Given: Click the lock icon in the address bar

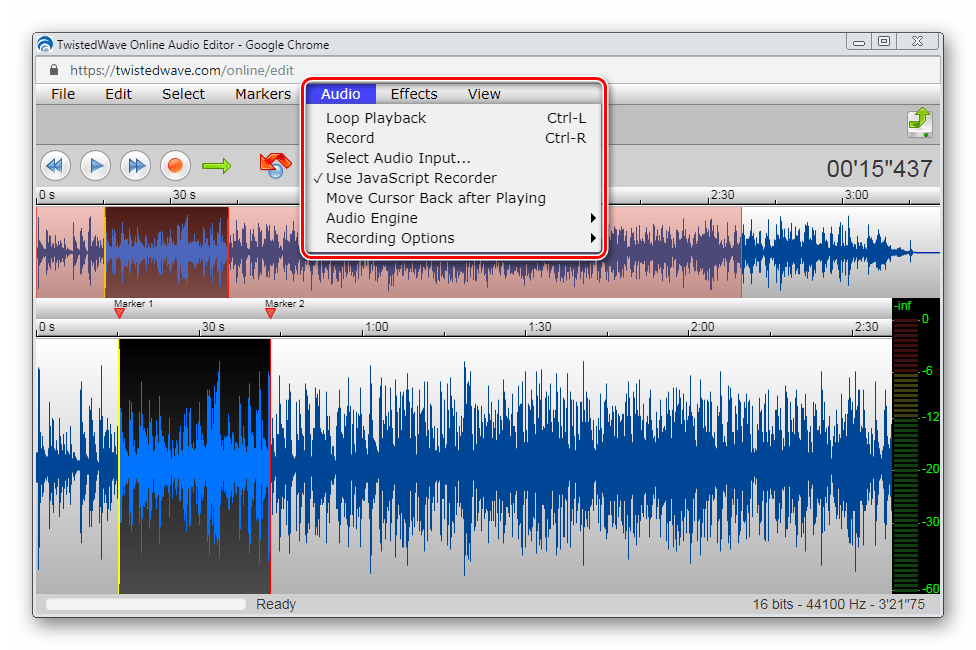Looking at the screenshot, I should 53,71.
